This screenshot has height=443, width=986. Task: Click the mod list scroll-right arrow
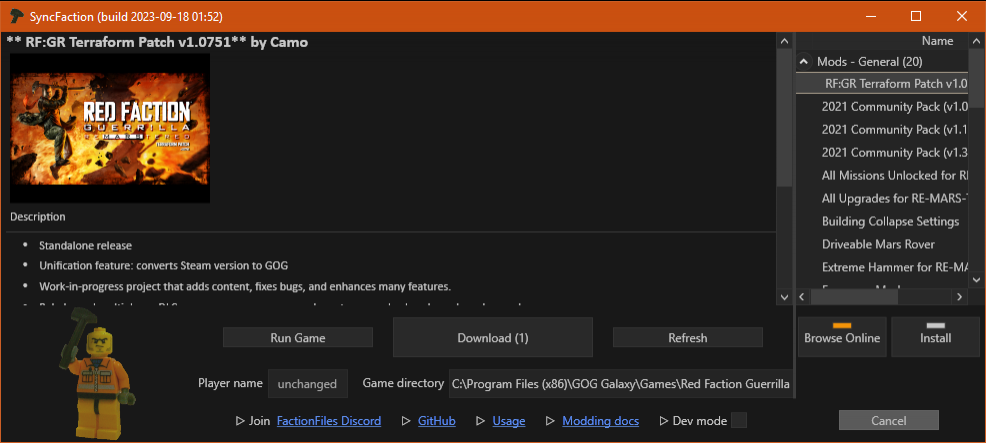click(x=958, y=297)
